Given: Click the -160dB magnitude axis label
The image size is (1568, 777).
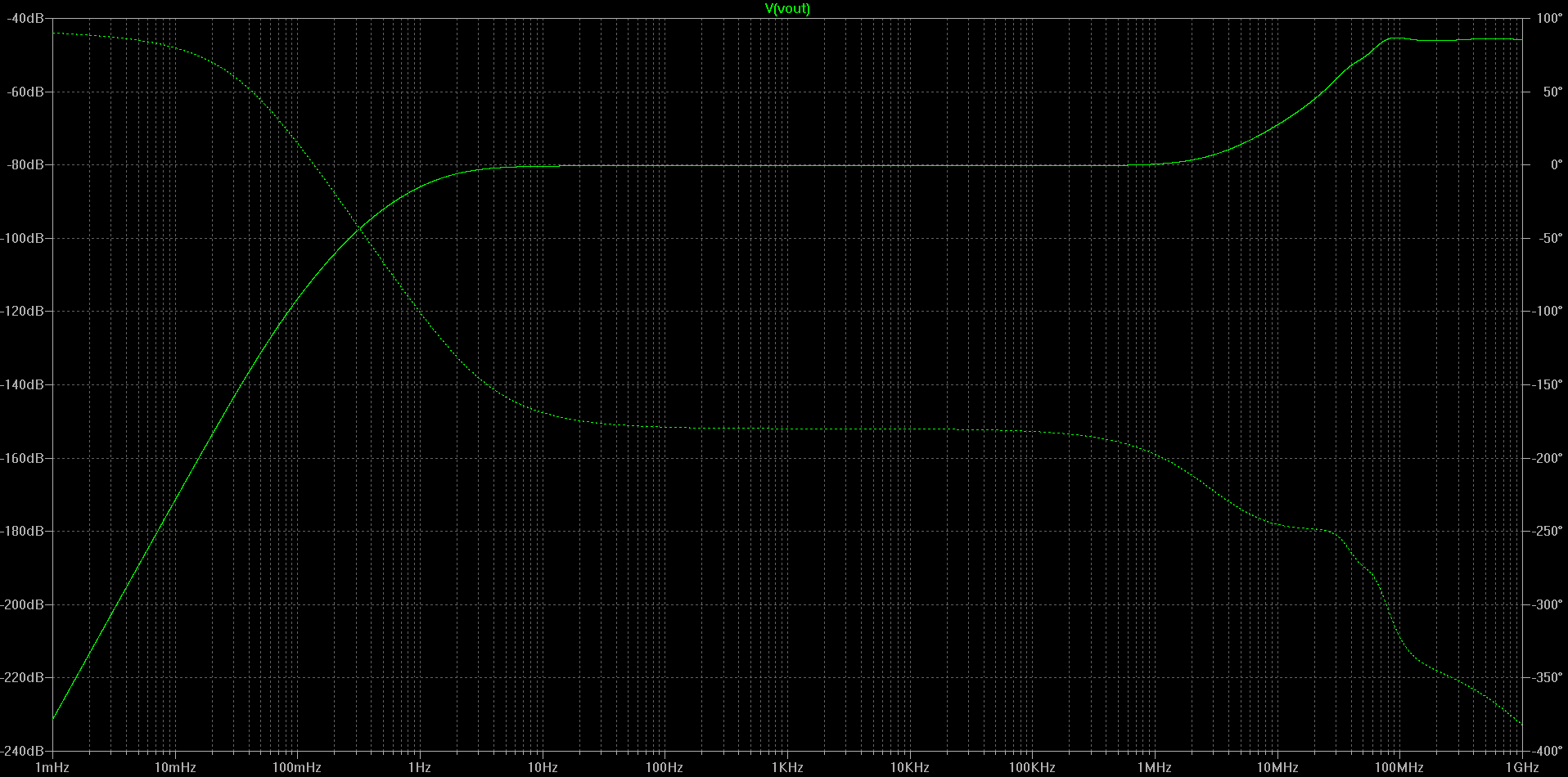Looking at the screenshot, I should pyautogui.click(x=23, y=458).
